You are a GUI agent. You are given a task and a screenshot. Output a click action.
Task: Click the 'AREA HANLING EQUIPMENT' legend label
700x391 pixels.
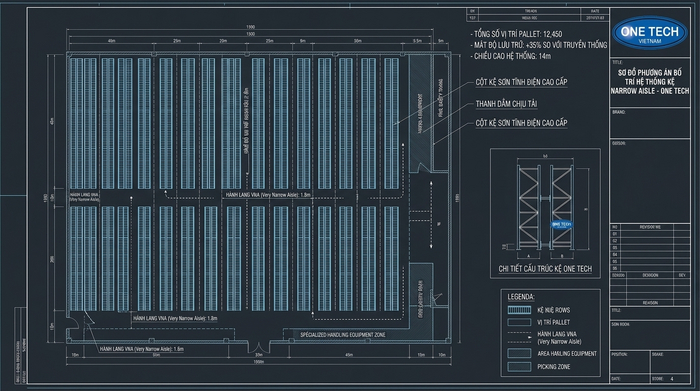[x=567, y=354]
